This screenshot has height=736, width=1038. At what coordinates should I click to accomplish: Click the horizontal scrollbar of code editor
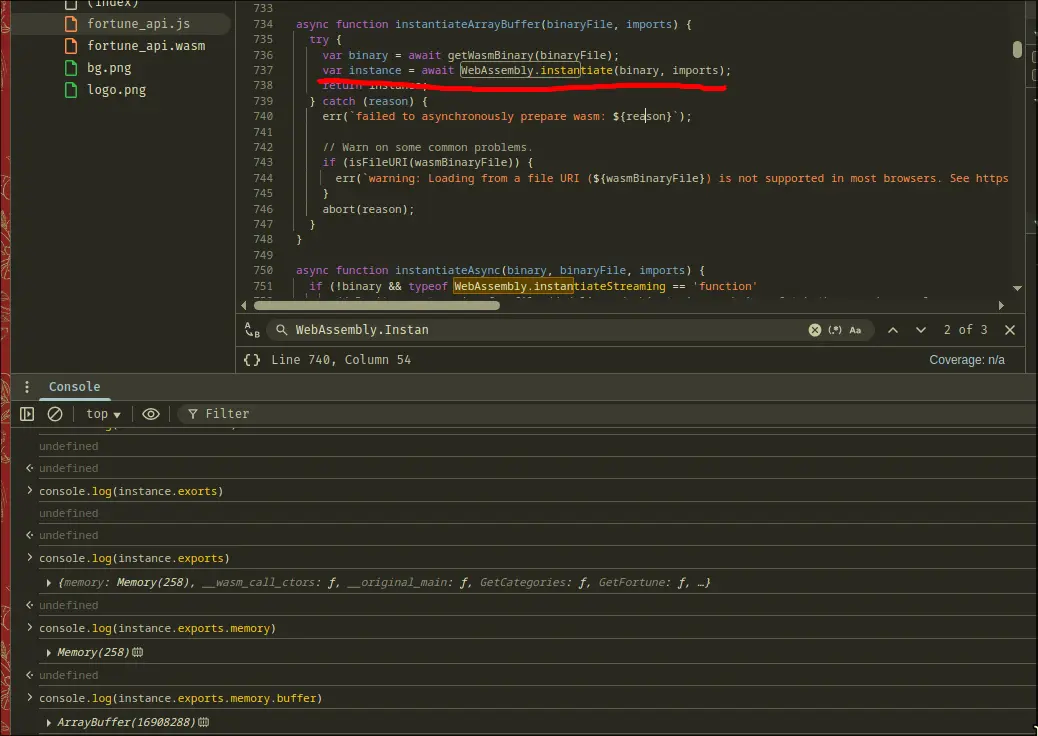375,305
